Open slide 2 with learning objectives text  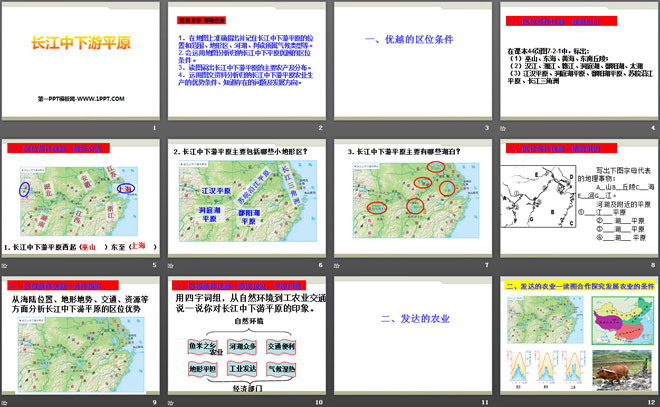pyautogui.click(x=245, y=68)
